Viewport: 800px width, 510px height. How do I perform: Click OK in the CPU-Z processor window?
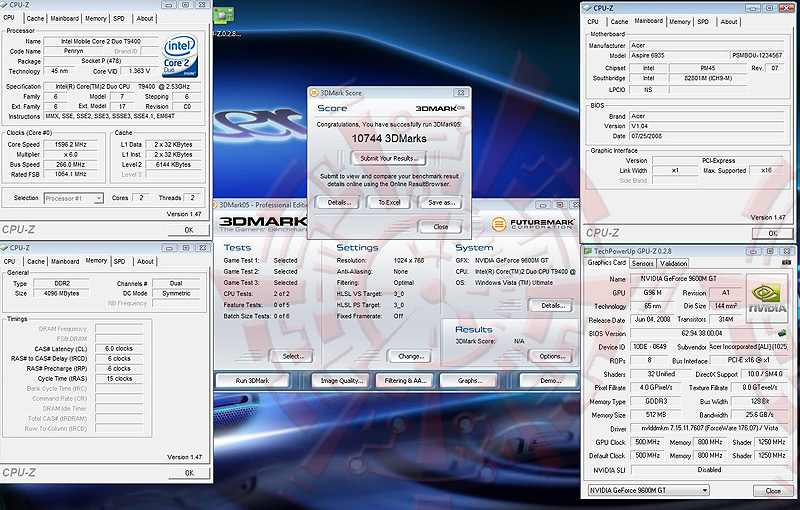(x=189, y=230)
